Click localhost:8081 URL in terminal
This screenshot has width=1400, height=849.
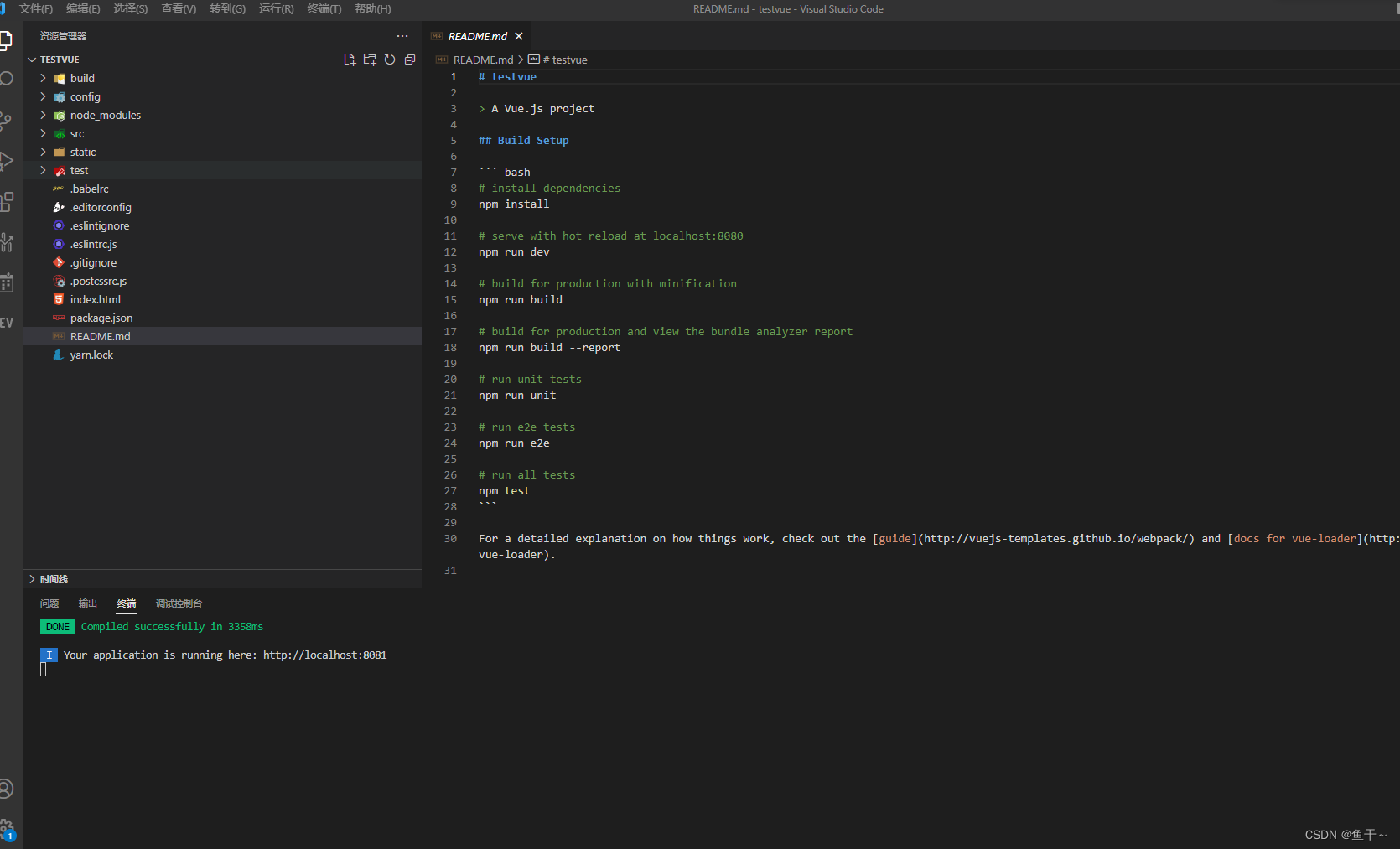(x=325, y=655)
